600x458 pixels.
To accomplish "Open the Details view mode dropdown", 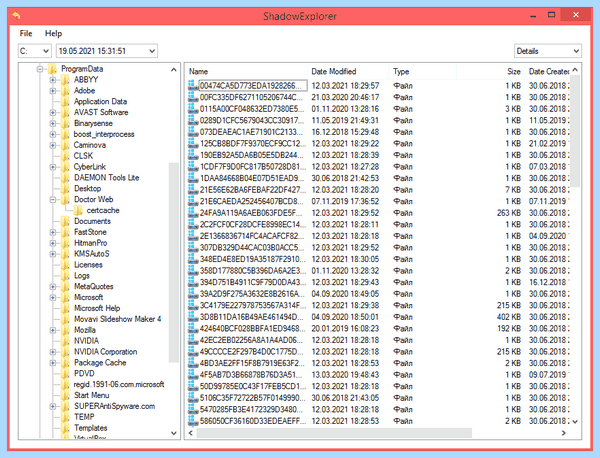I will (x=548, y=51).
